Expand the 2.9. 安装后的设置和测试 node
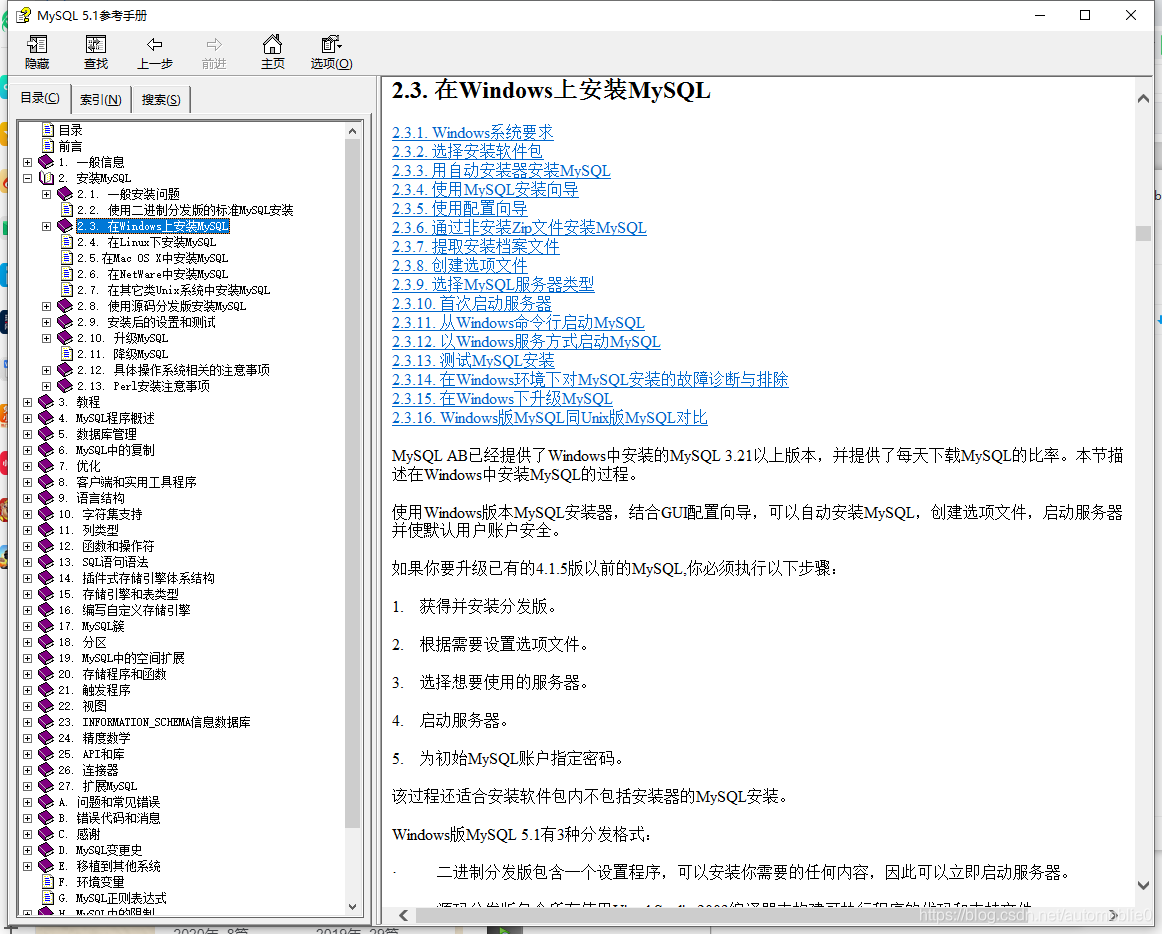Viewport: 1162px width, 934px height. coord(46,322)
